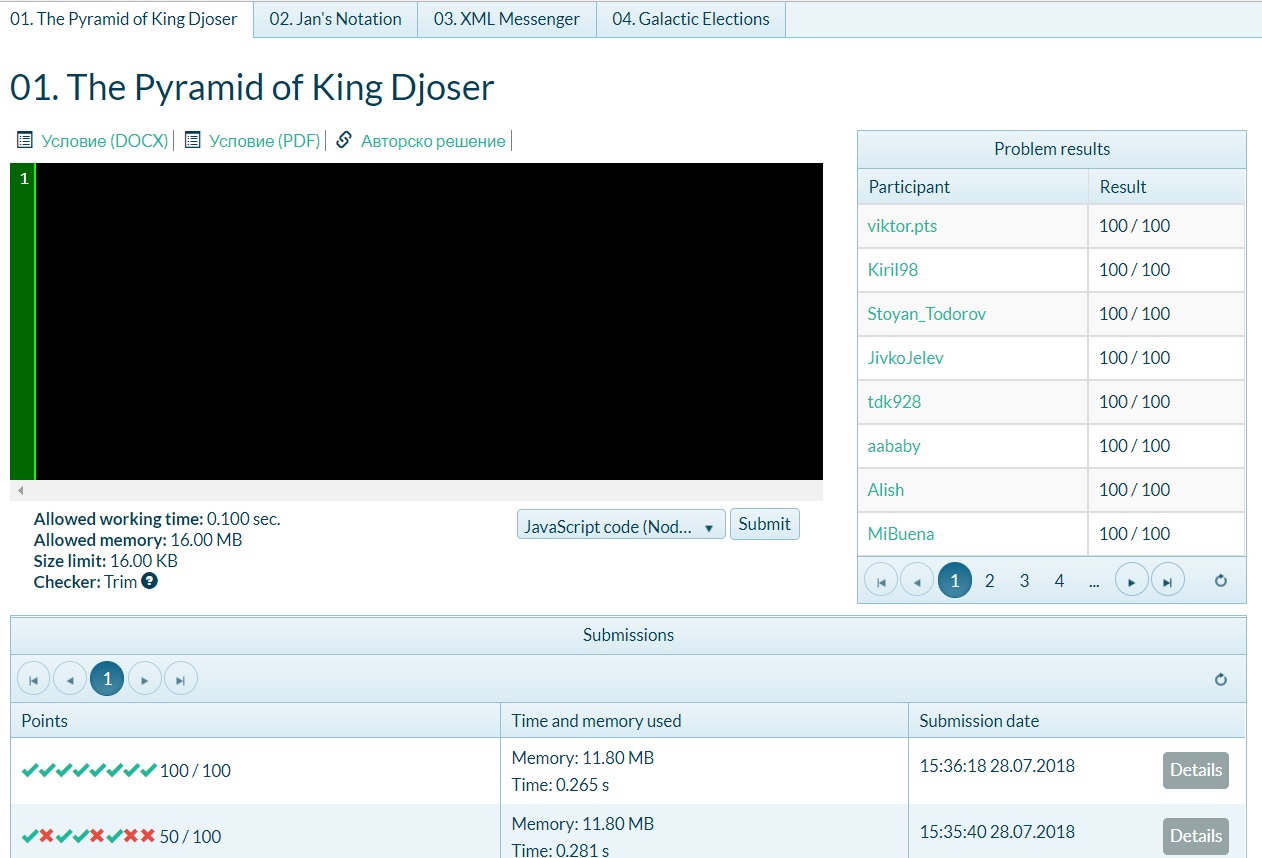This screenshot has width=1262, height=858.
Task: Click the page heading 01. The Pyramid of King Djoser
Action: 252,87
